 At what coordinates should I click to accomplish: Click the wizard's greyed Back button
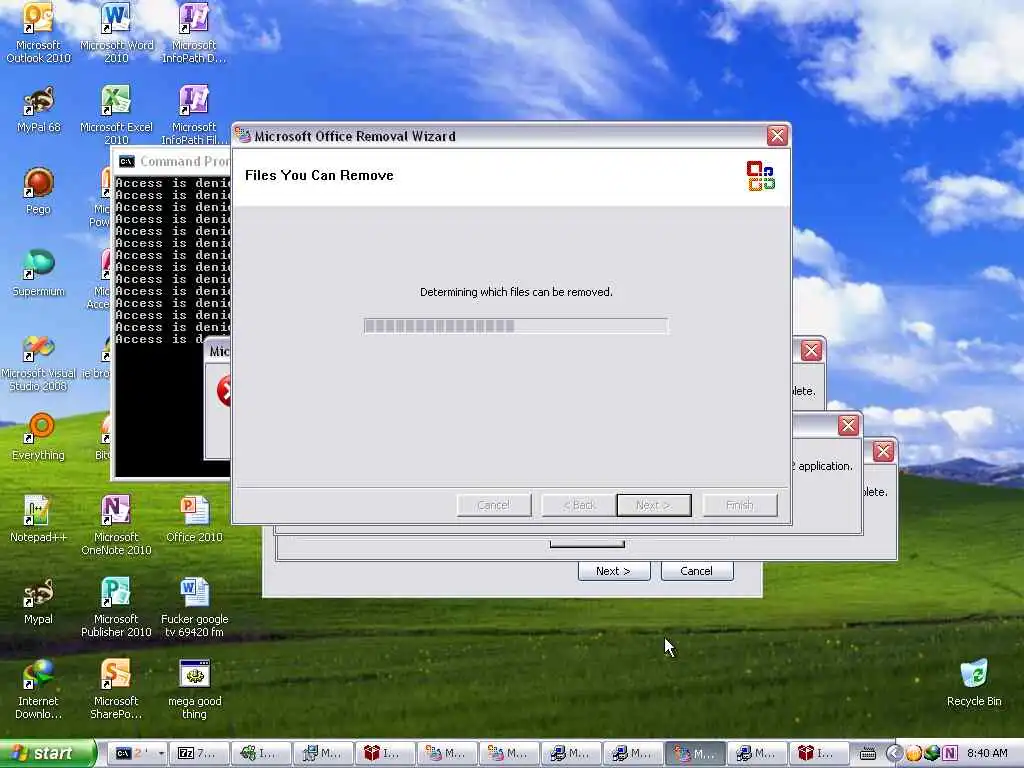click(579, 505)
